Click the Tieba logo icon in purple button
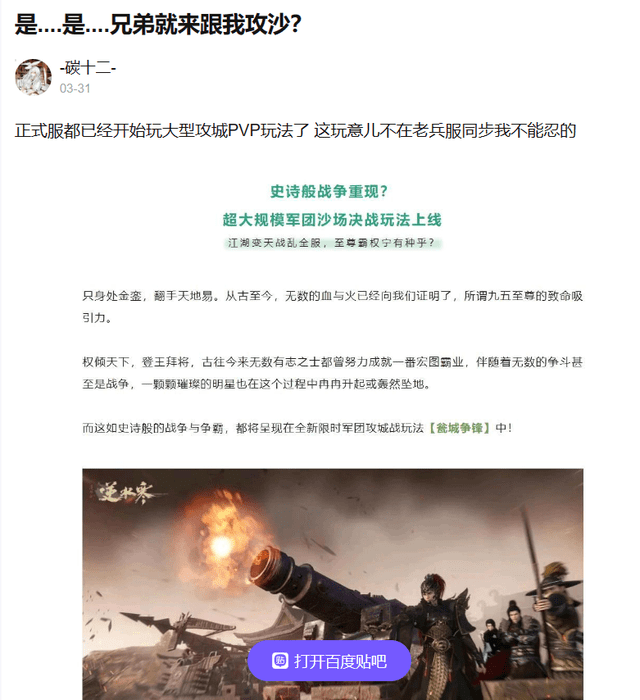The height and width of the screenshot is (700, 640). (280, 661)
